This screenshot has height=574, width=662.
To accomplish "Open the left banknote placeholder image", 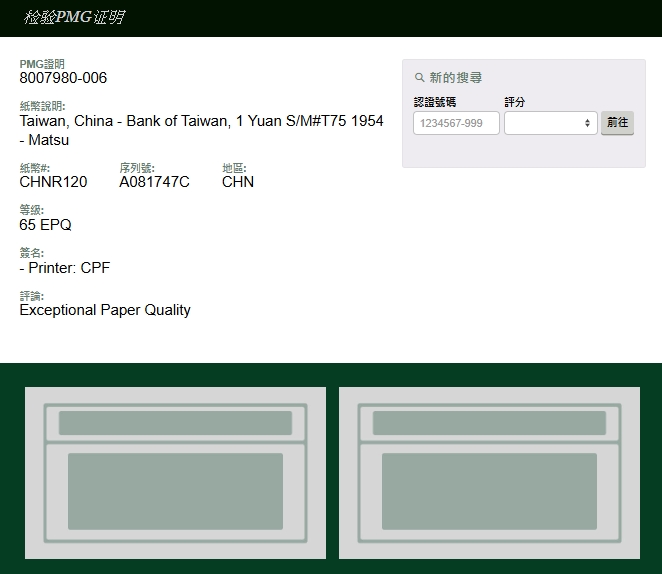I will point(175,473).
